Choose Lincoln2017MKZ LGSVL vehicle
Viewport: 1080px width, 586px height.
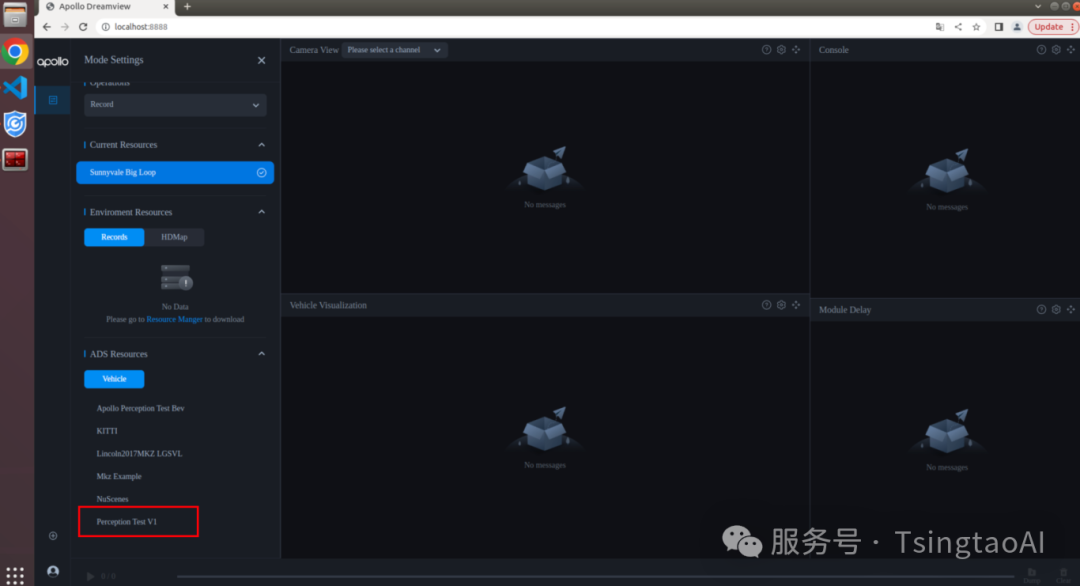click(x=139, y=454)
